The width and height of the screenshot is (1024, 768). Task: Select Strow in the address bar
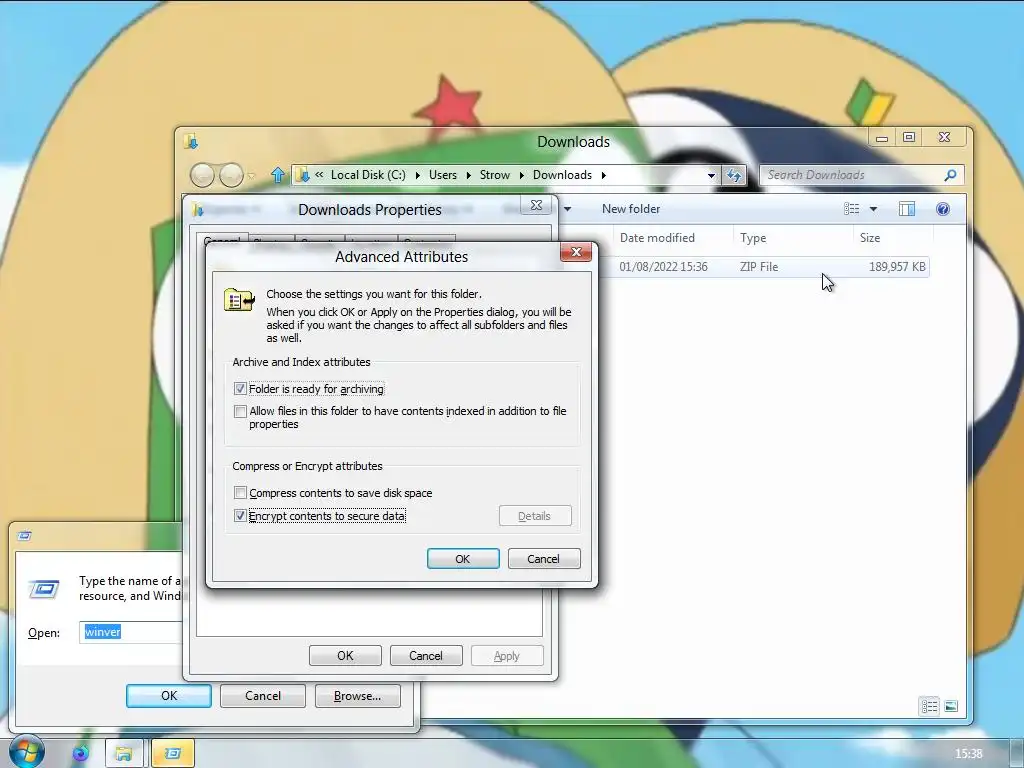click(494, 175)
